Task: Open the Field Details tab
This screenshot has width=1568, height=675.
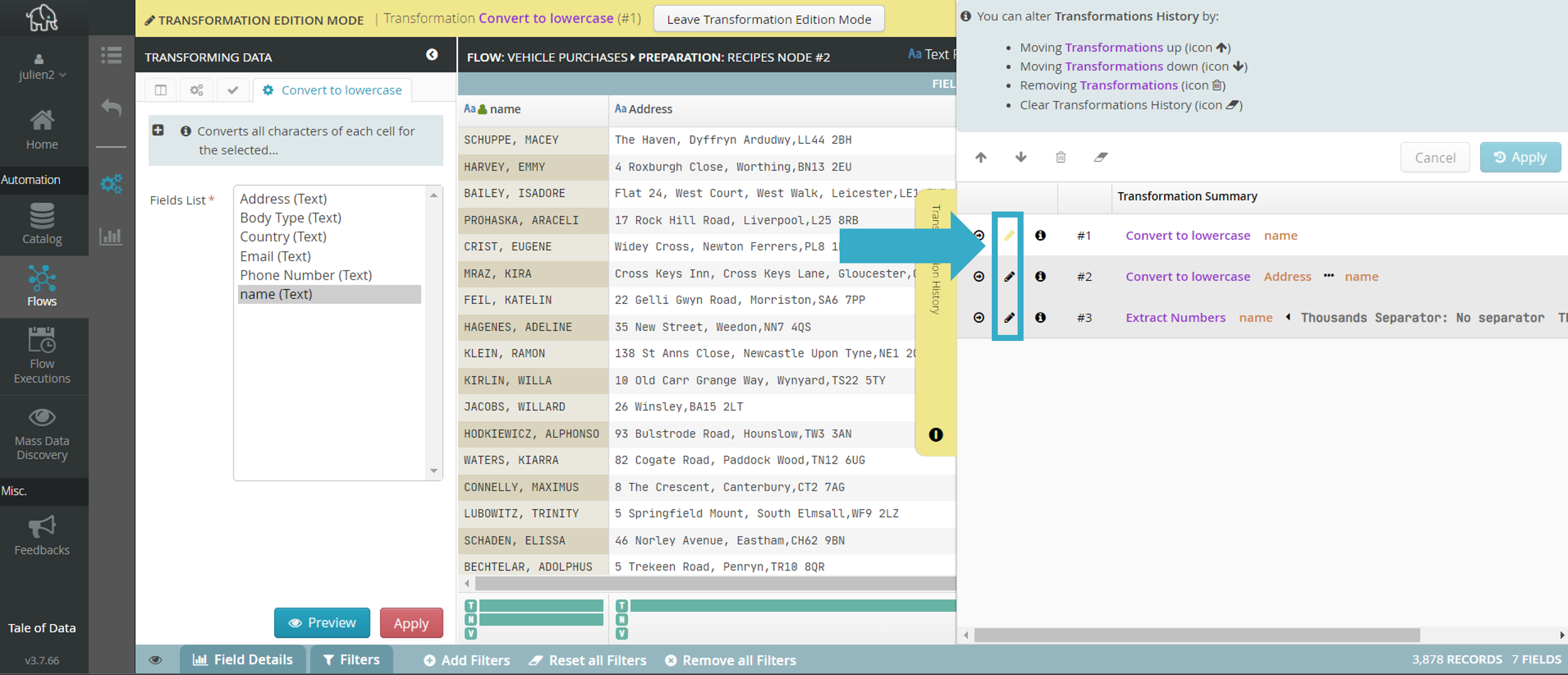Action: point(243,660)
